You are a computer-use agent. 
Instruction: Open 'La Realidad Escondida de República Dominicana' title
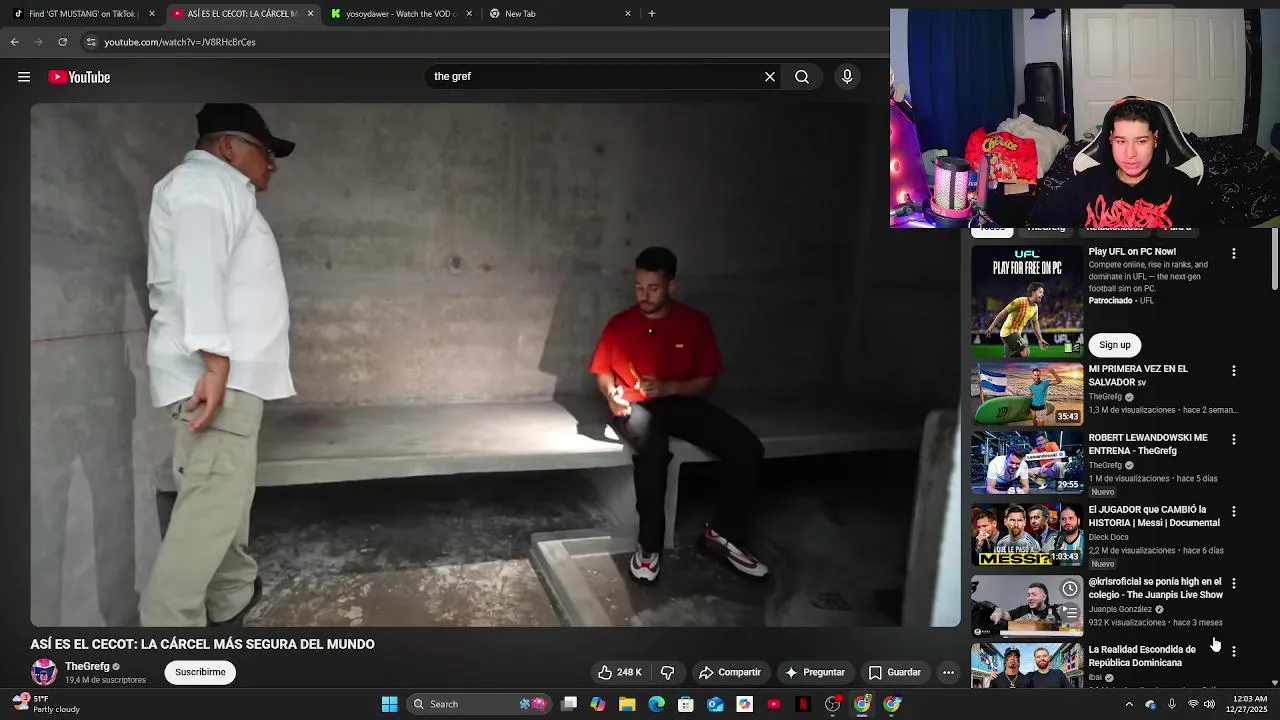coord(1141,656)
